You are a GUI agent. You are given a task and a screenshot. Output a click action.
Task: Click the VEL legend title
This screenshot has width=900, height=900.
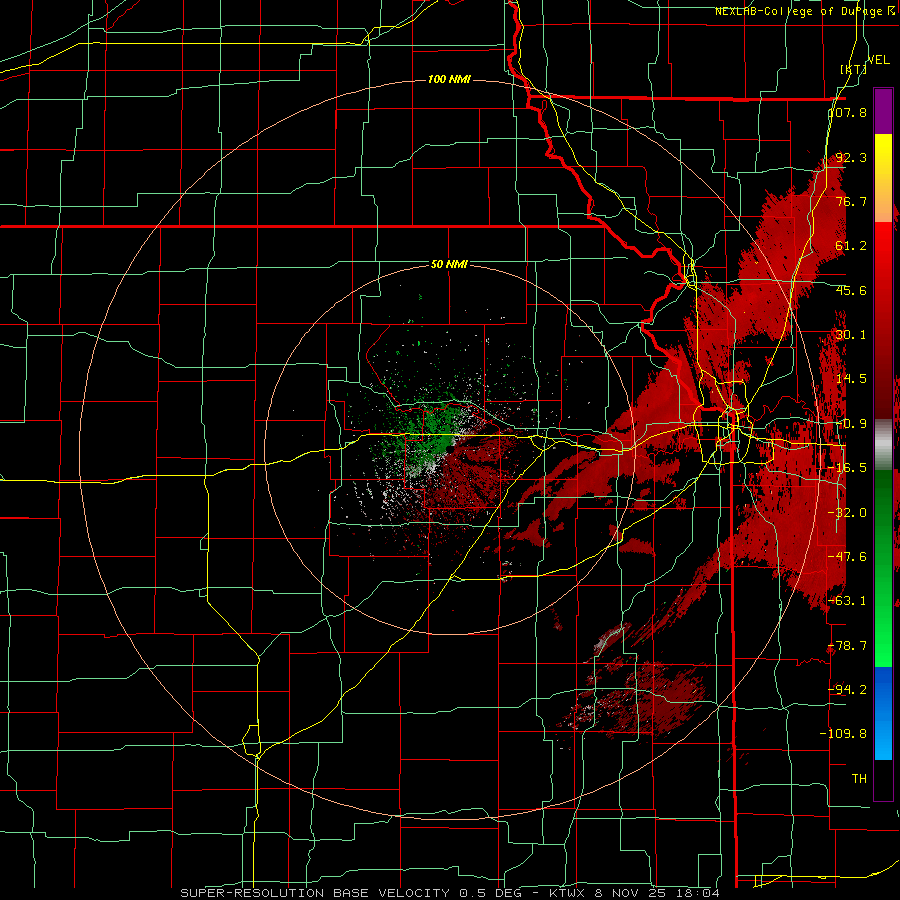pyautogui.click(x=879, y=60)
